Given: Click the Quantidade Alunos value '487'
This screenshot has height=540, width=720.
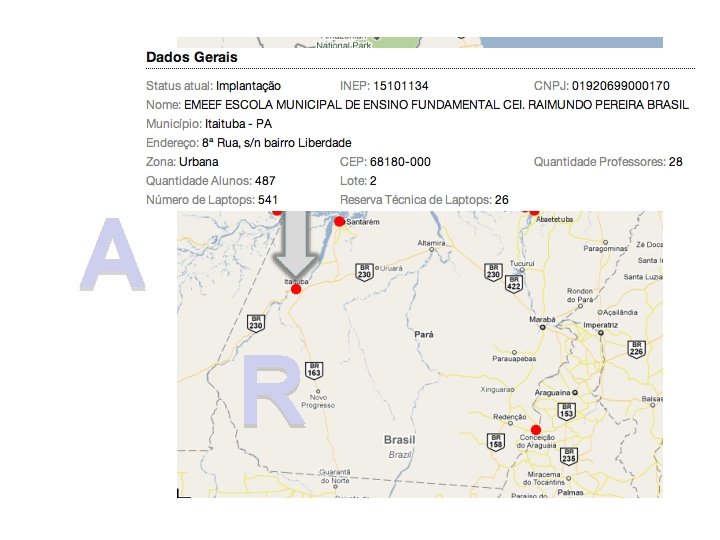Looking at the screenshot, I should pos(265,181).
